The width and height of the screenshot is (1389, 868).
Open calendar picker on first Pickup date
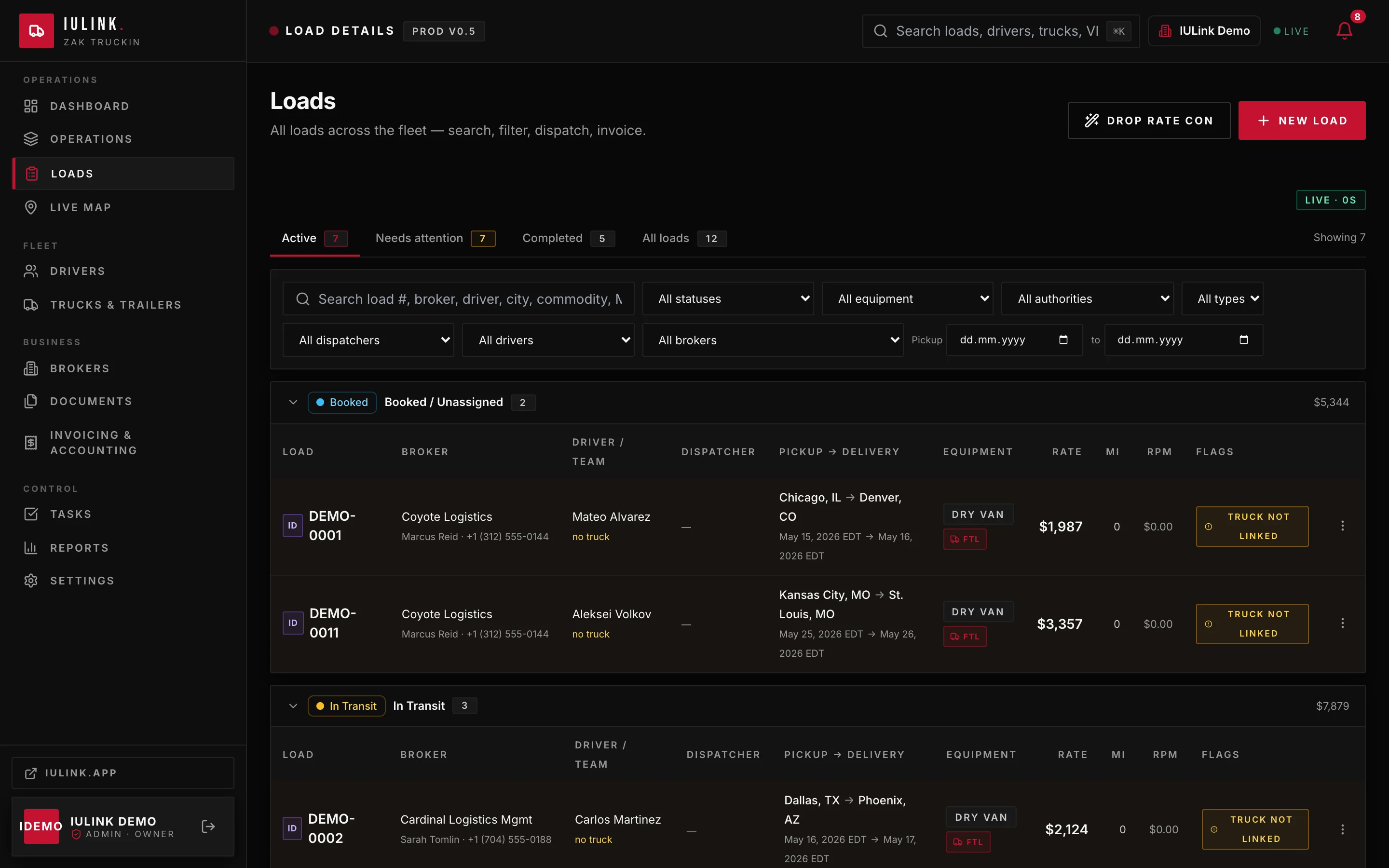(1063, 340)
